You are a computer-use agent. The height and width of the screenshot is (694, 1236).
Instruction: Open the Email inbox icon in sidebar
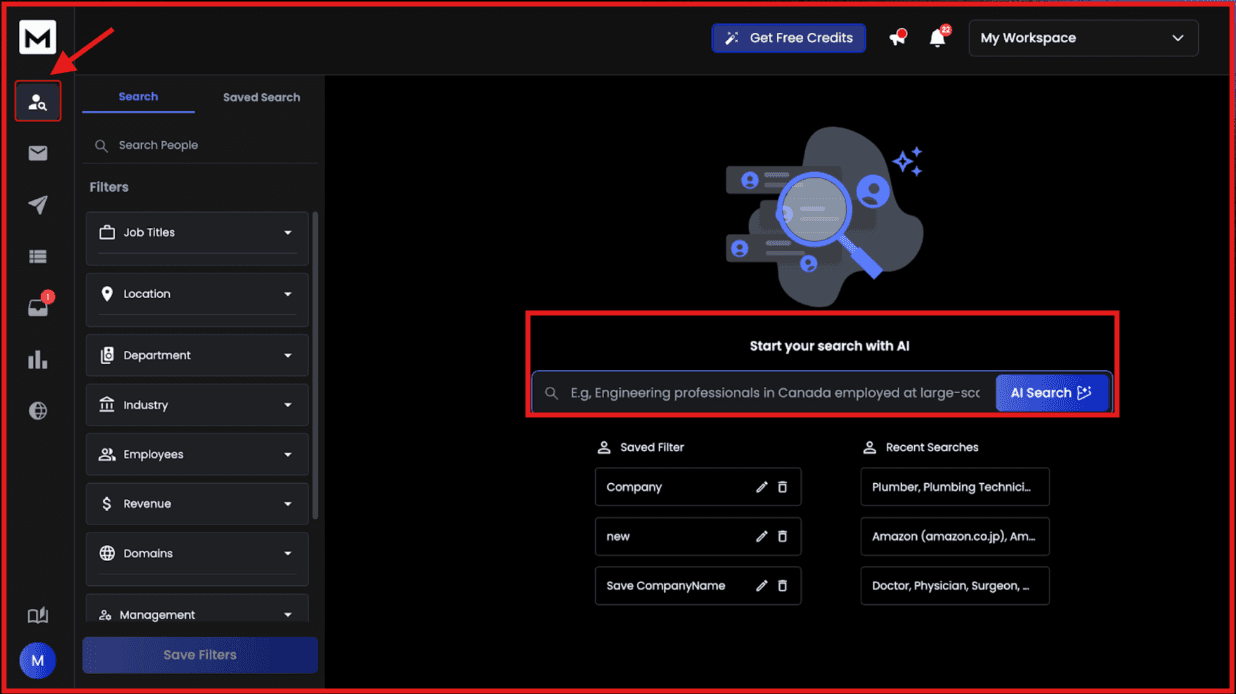click(x=37, y=153)
